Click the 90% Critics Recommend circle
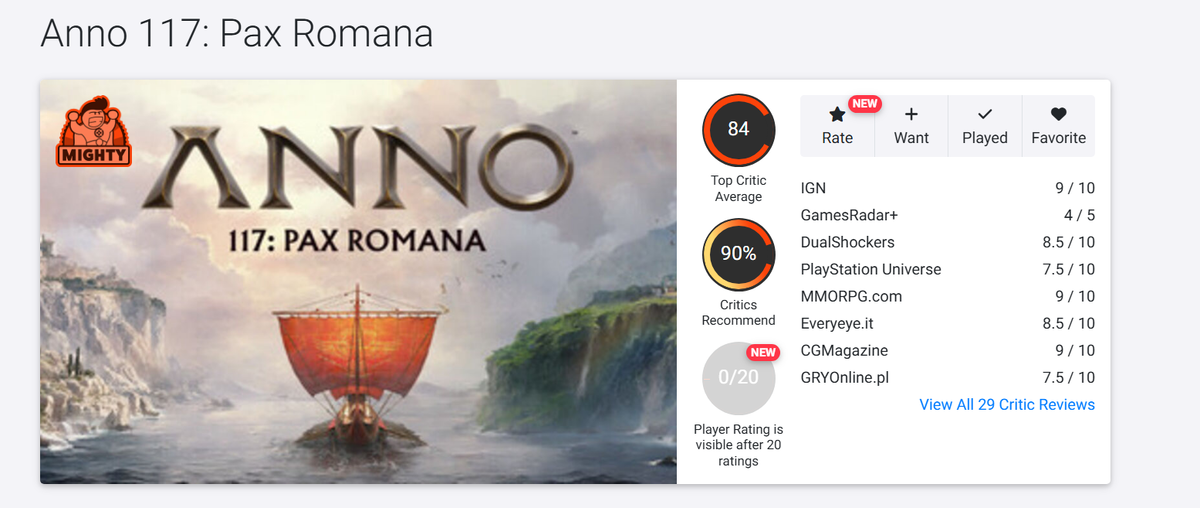 tap(738, 254)
